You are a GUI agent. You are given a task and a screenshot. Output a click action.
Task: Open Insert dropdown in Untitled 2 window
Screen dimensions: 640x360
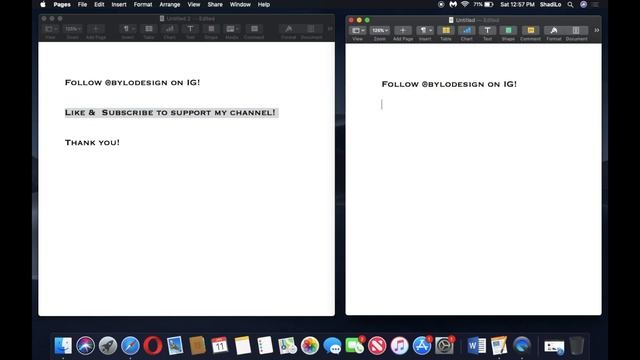(x=128, y=29)
